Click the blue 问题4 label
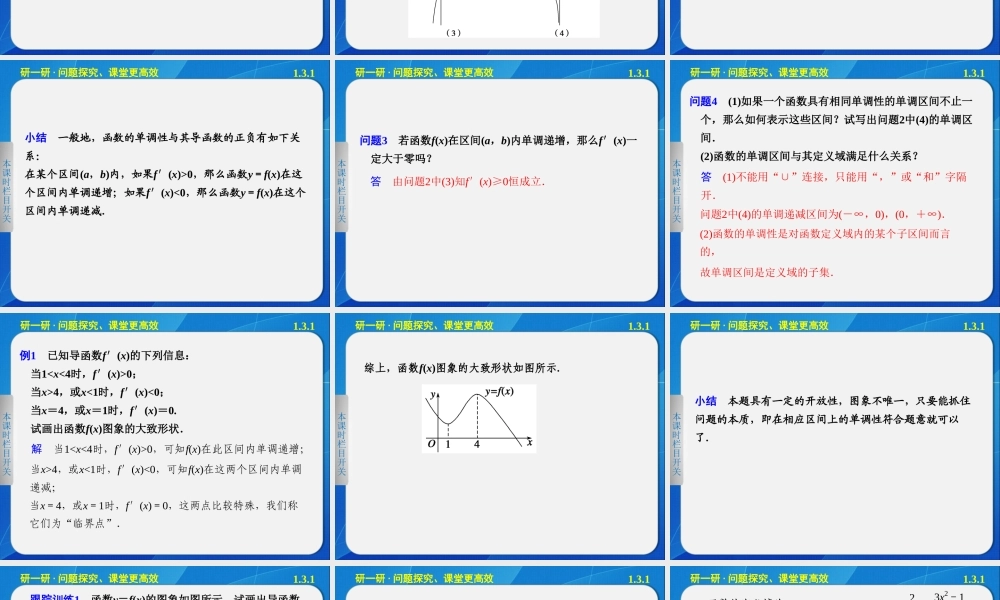The image size is (1000, 600). 703,101
